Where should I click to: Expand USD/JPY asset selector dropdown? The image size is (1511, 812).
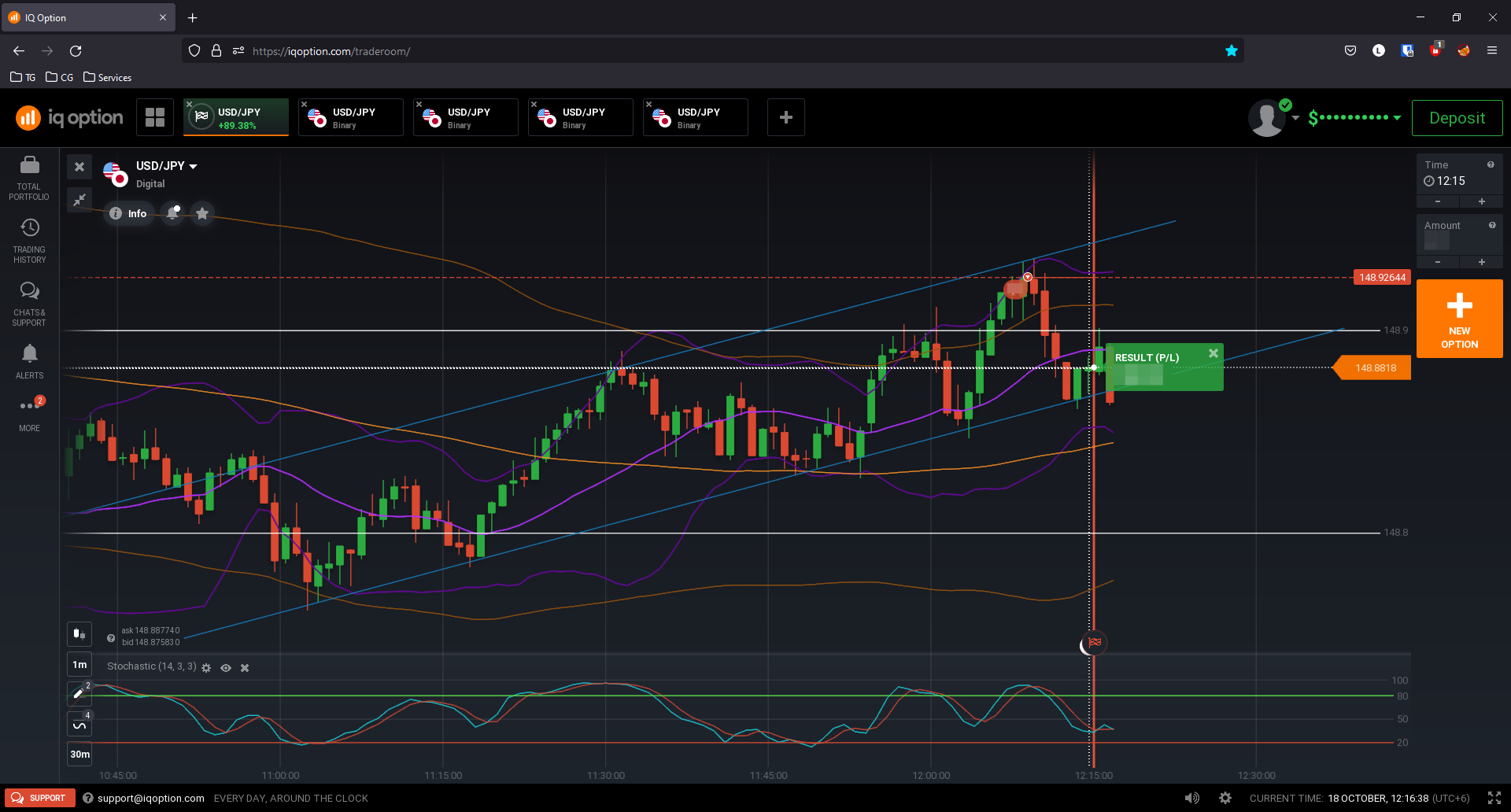click(x=167, y=166)
